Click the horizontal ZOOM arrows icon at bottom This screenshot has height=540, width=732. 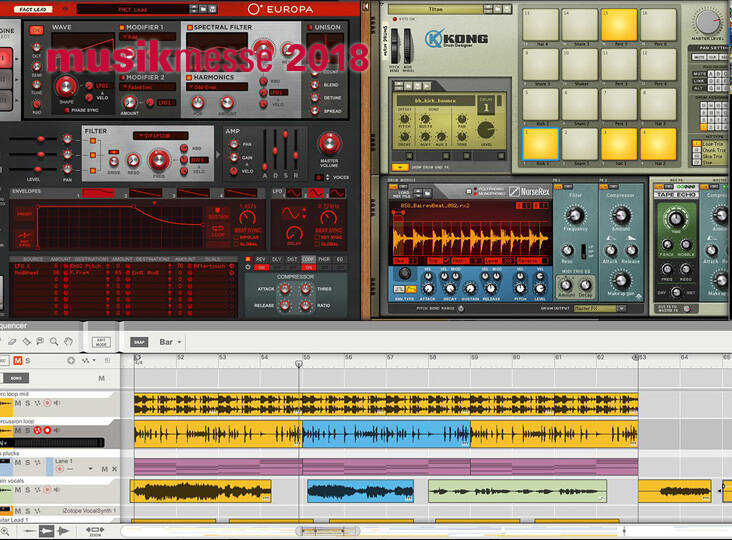point(95,531)
